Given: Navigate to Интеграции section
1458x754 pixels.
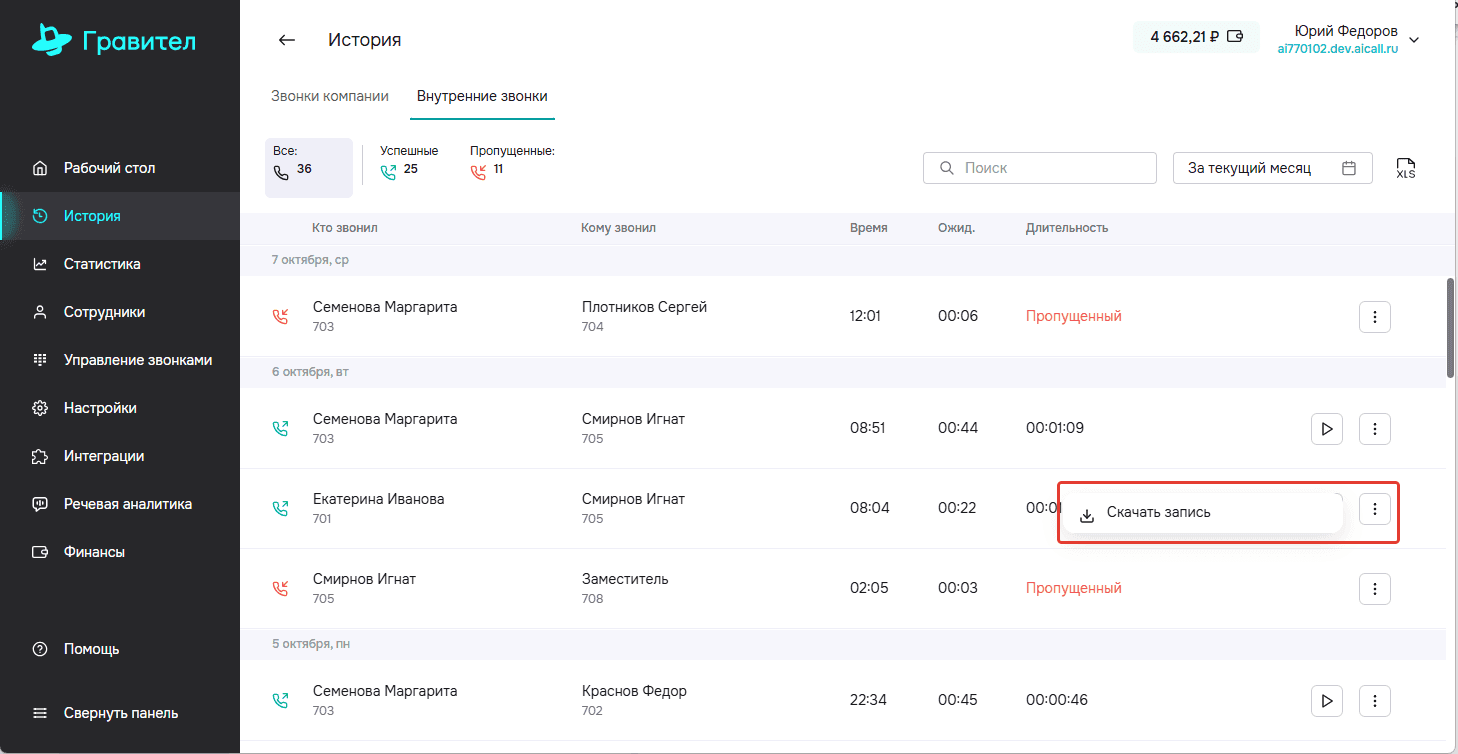Looking at the screenshot, I should [120, 456].
